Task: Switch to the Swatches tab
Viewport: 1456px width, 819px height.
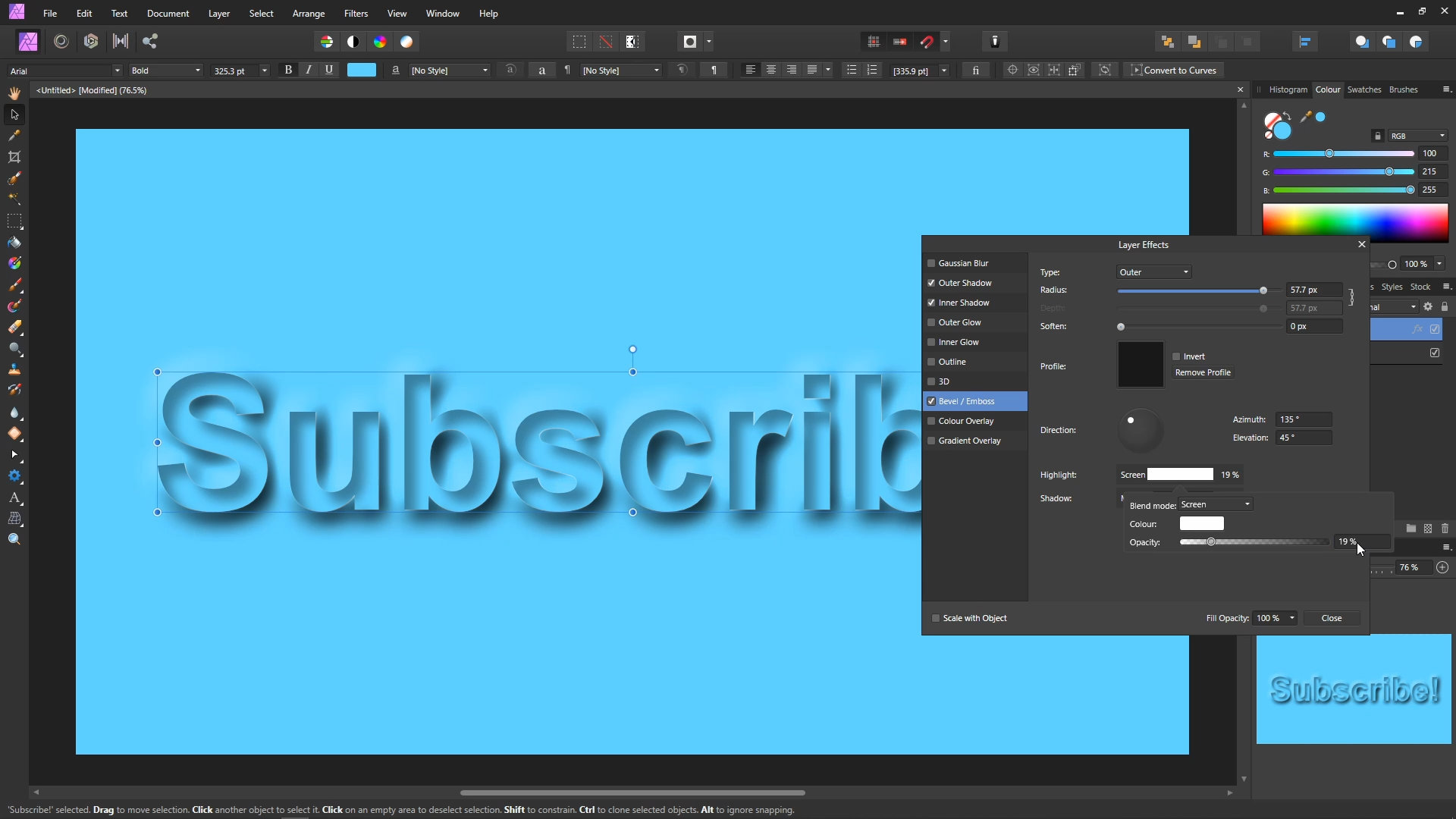Action: pyautogui.click(x=1363, y=89)
